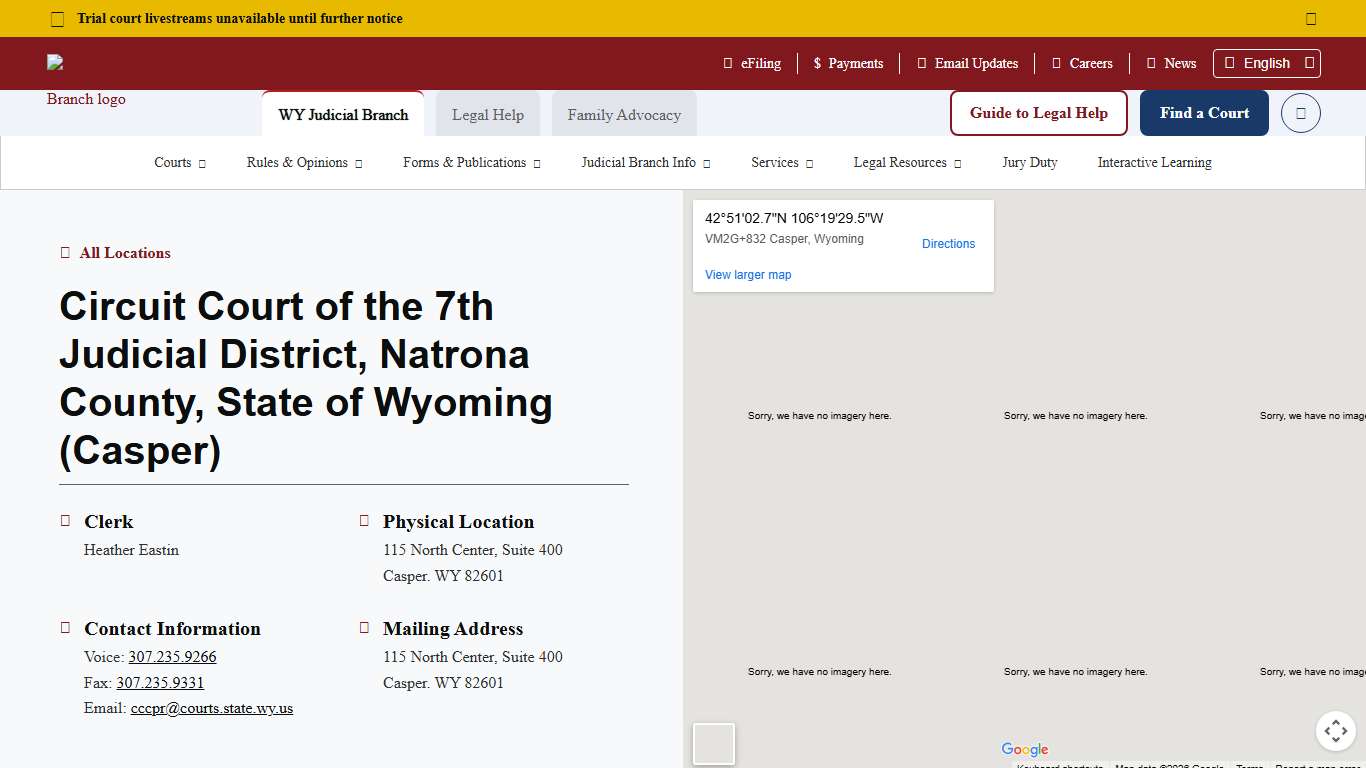Open the eFiling icon in the header
The image size is (1366, 768).
tap(726, 63)
